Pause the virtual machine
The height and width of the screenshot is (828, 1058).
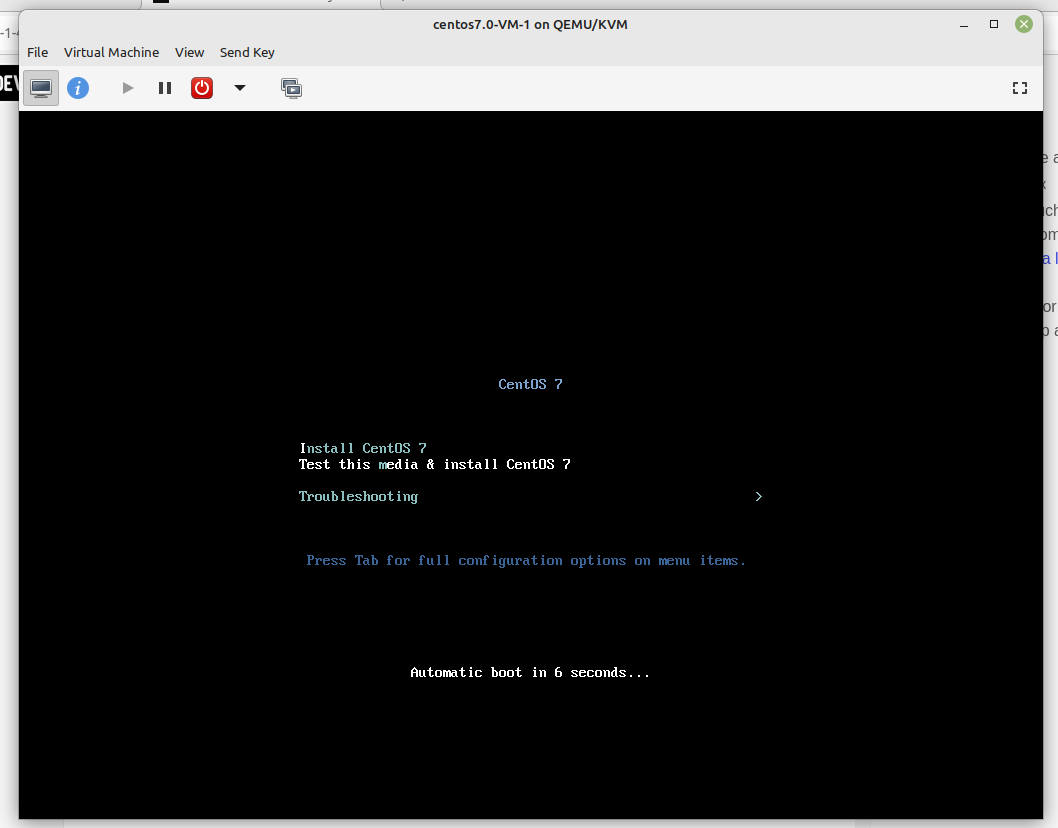tap(165, 88)
